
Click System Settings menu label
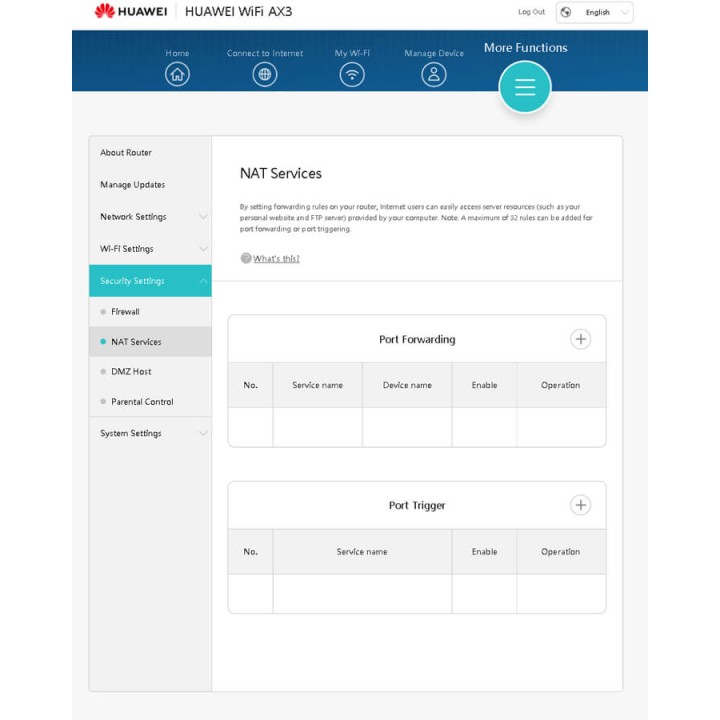[x=131, y=433]
